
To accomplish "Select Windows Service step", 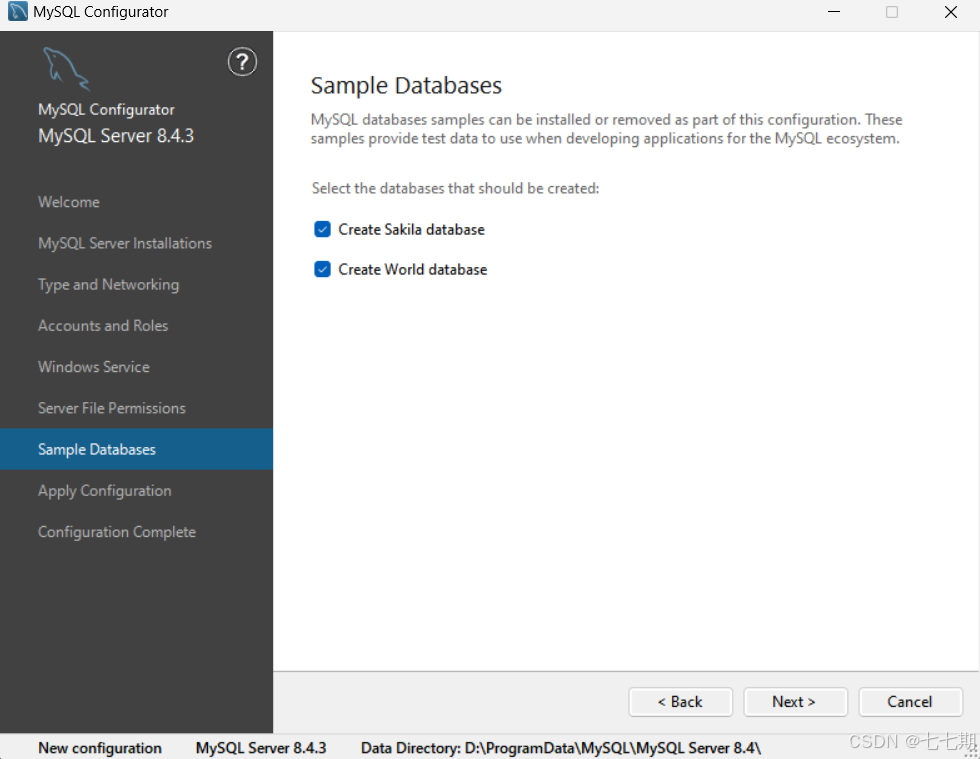I will (x=94, y=367).
